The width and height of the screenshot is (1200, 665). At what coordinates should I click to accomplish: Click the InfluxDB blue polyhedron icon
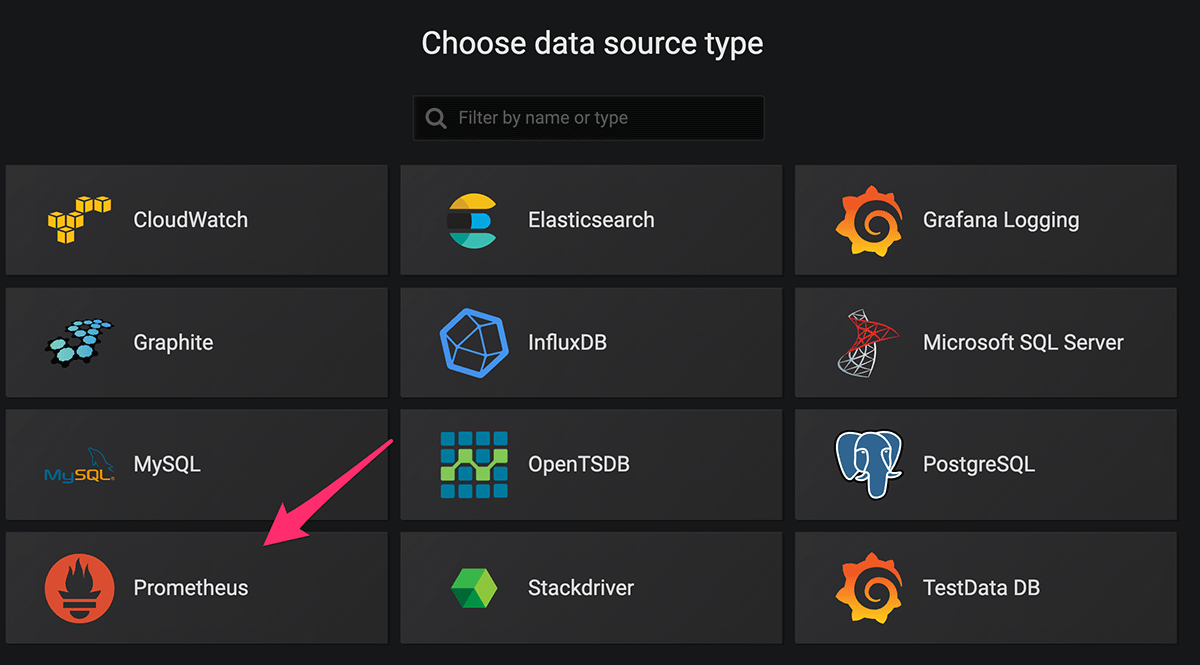[474, 342]
